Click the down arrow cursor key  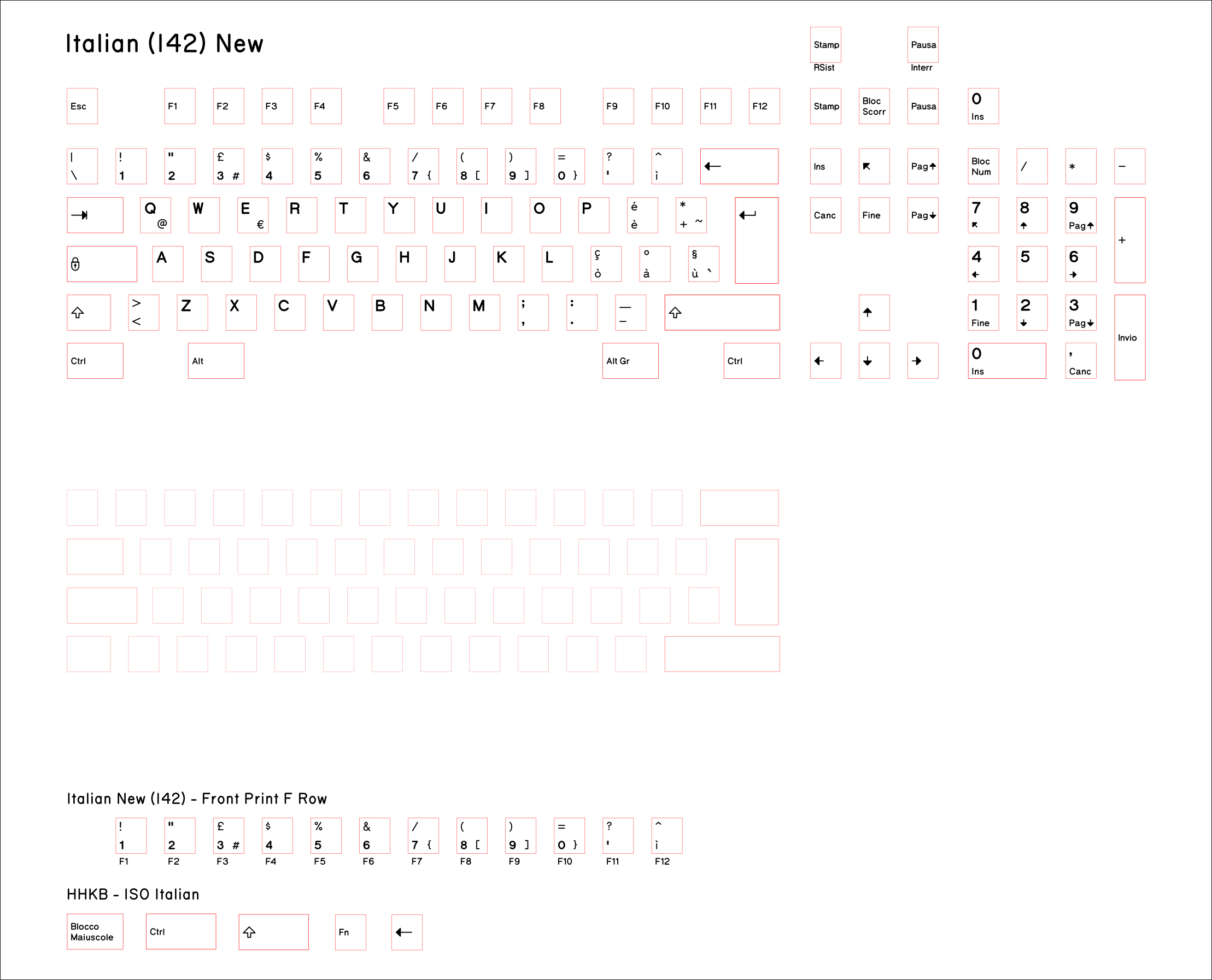coord(874,361)
